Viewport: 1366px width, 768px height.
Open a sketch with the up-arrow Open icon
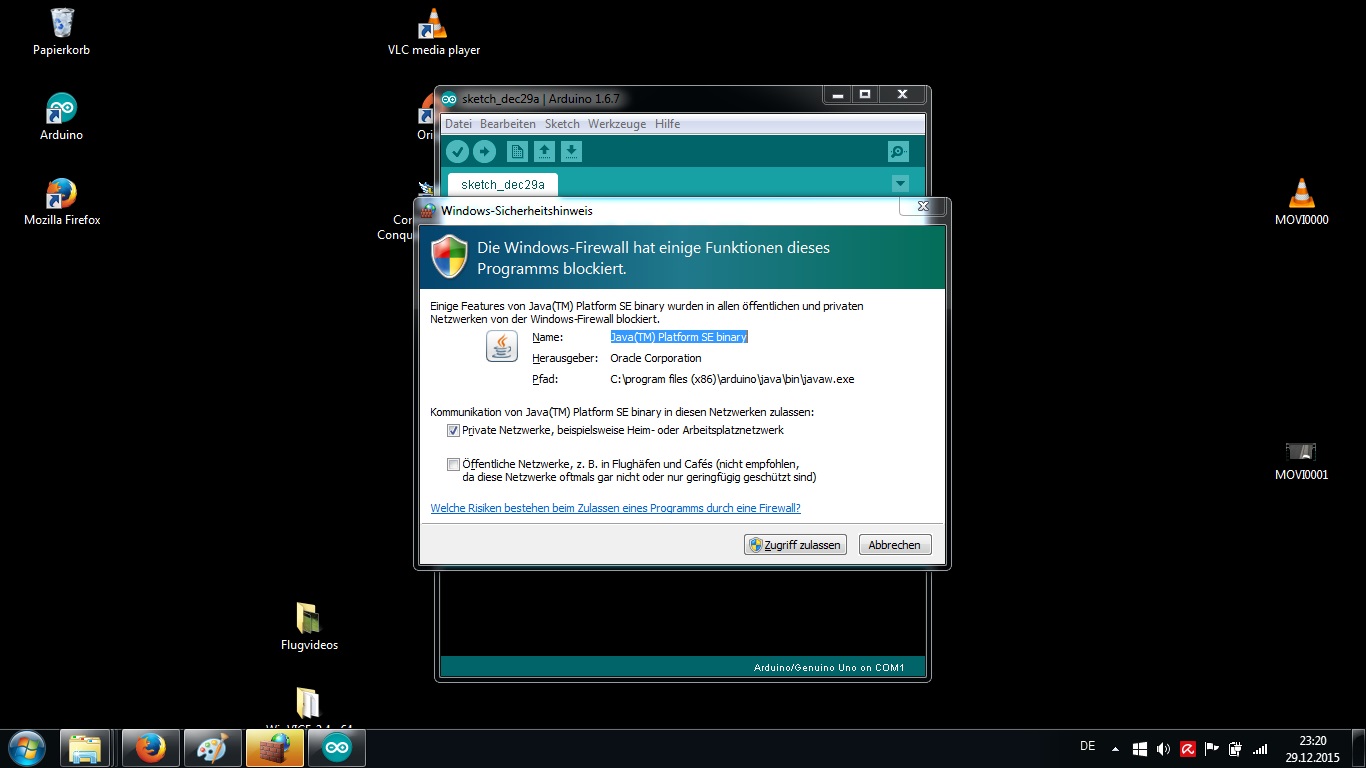pos(544,152)
